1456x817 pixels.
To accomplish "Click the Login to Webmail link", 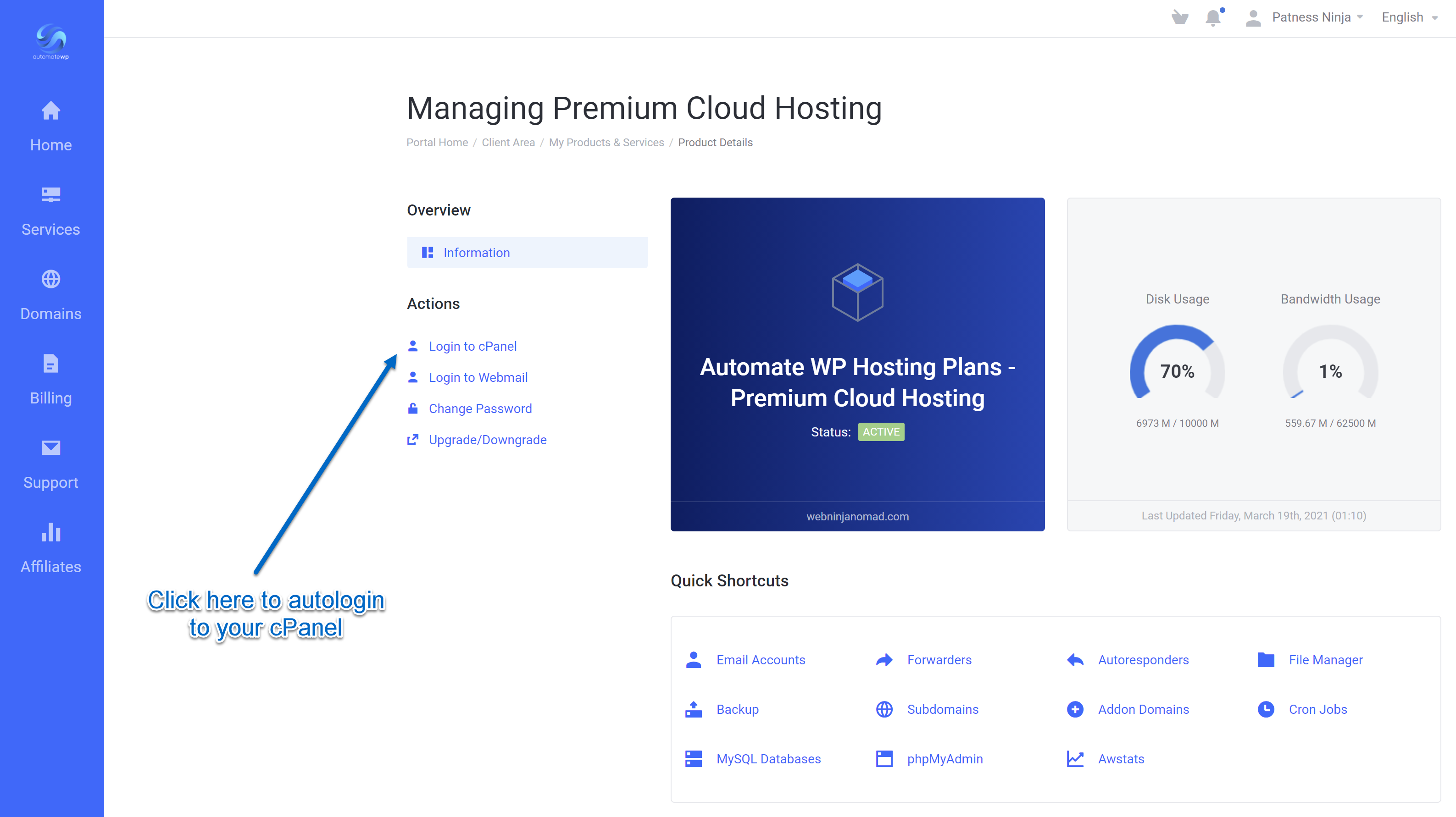I will click(478, 377).
